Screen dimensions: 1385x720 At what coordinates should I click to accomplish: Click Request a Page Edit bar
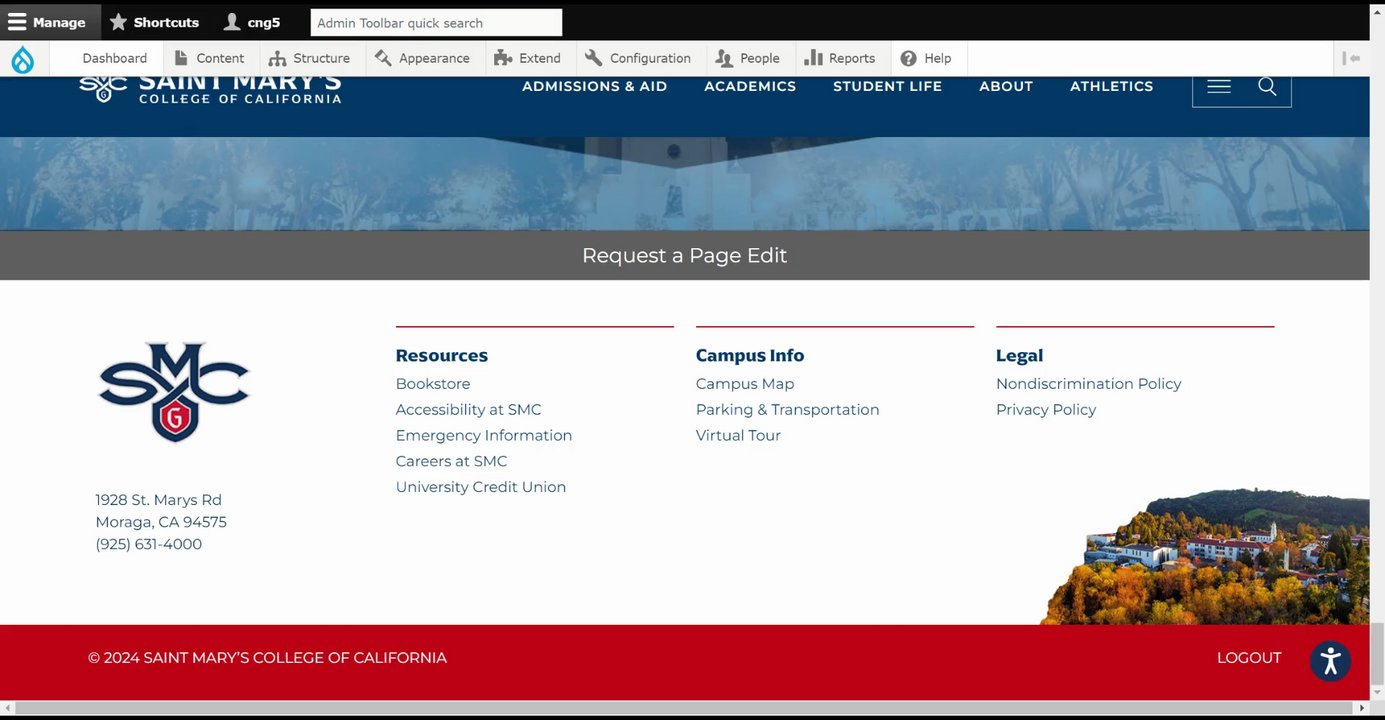coord(684,256)
